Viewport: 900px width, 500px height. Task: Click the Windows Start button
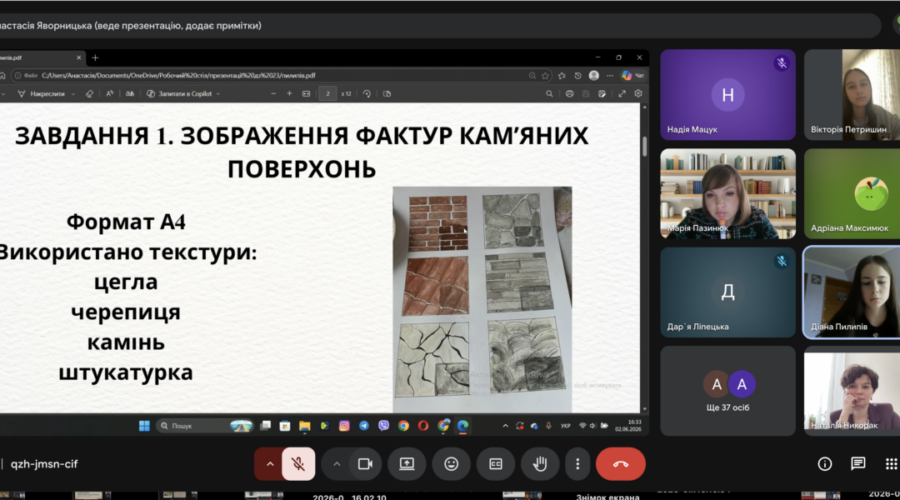(x=144, y=425)
